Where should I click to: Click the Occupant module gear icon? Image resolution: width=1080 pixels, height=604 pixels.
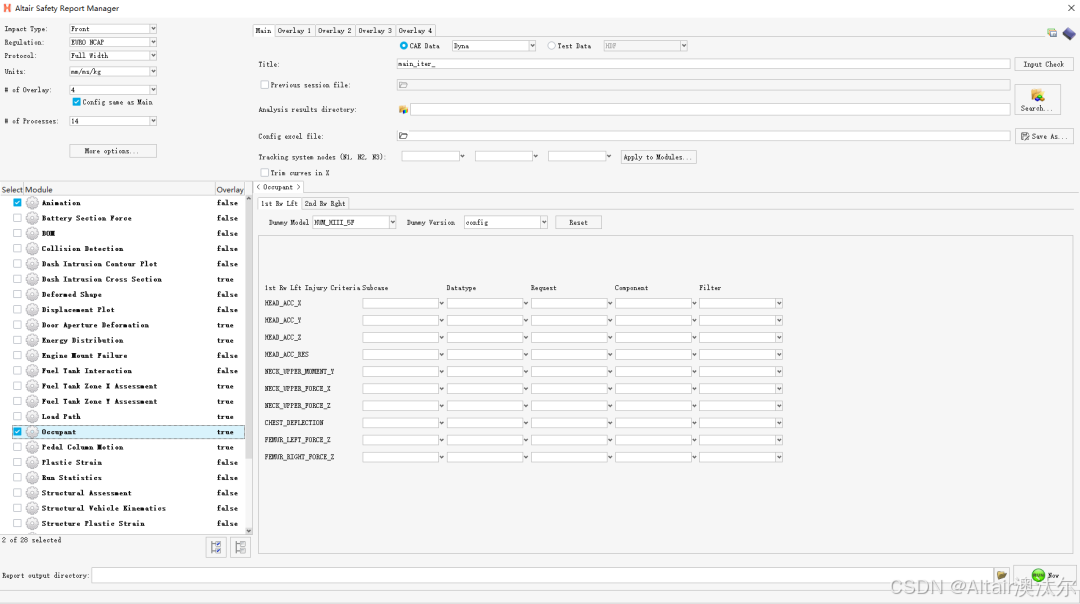(32, 432)
